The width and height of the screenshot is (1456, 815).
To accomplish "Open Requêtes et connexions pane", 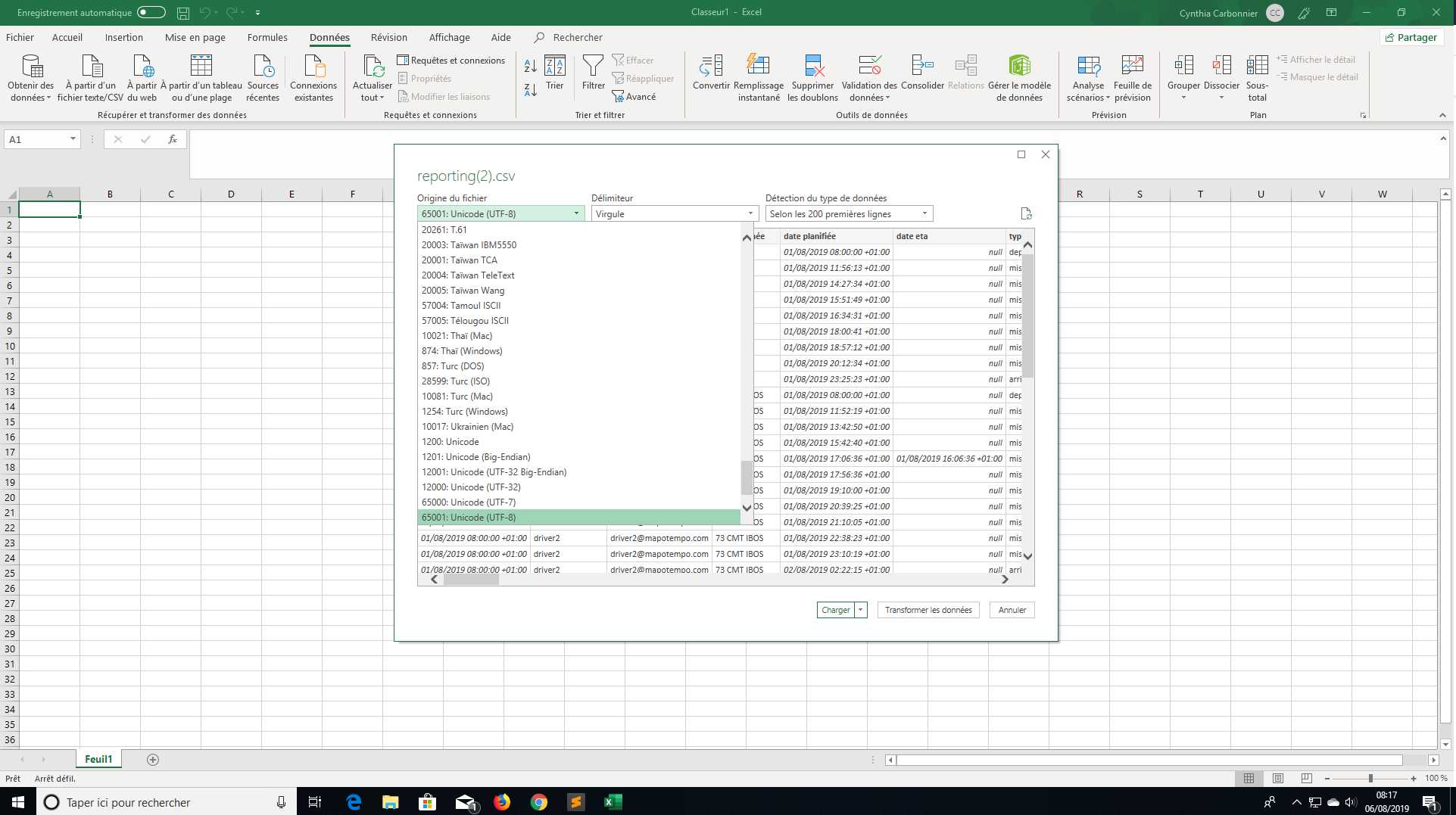I will click(451, 61).
